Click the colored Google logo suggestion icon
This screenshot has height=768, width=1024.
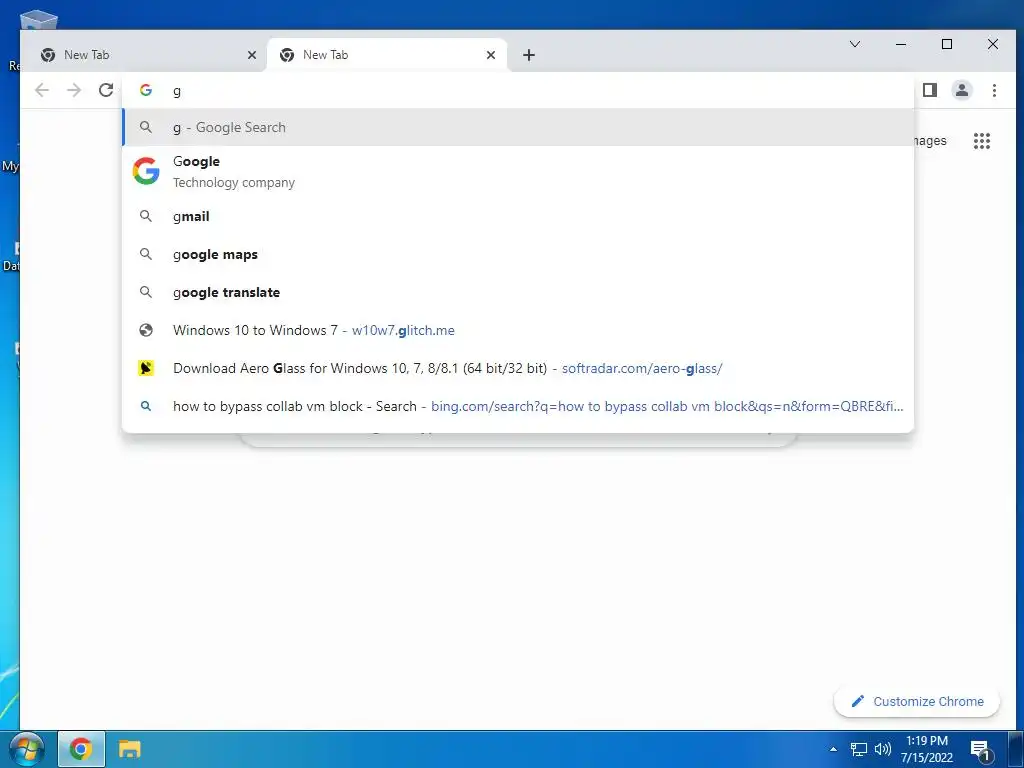[x=146, y=171]
